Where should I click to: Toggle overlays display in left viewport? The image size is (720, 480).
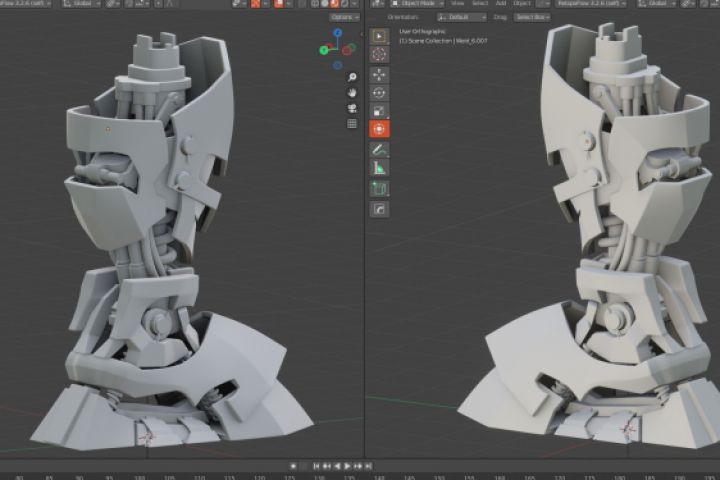[x=279, y=4]
